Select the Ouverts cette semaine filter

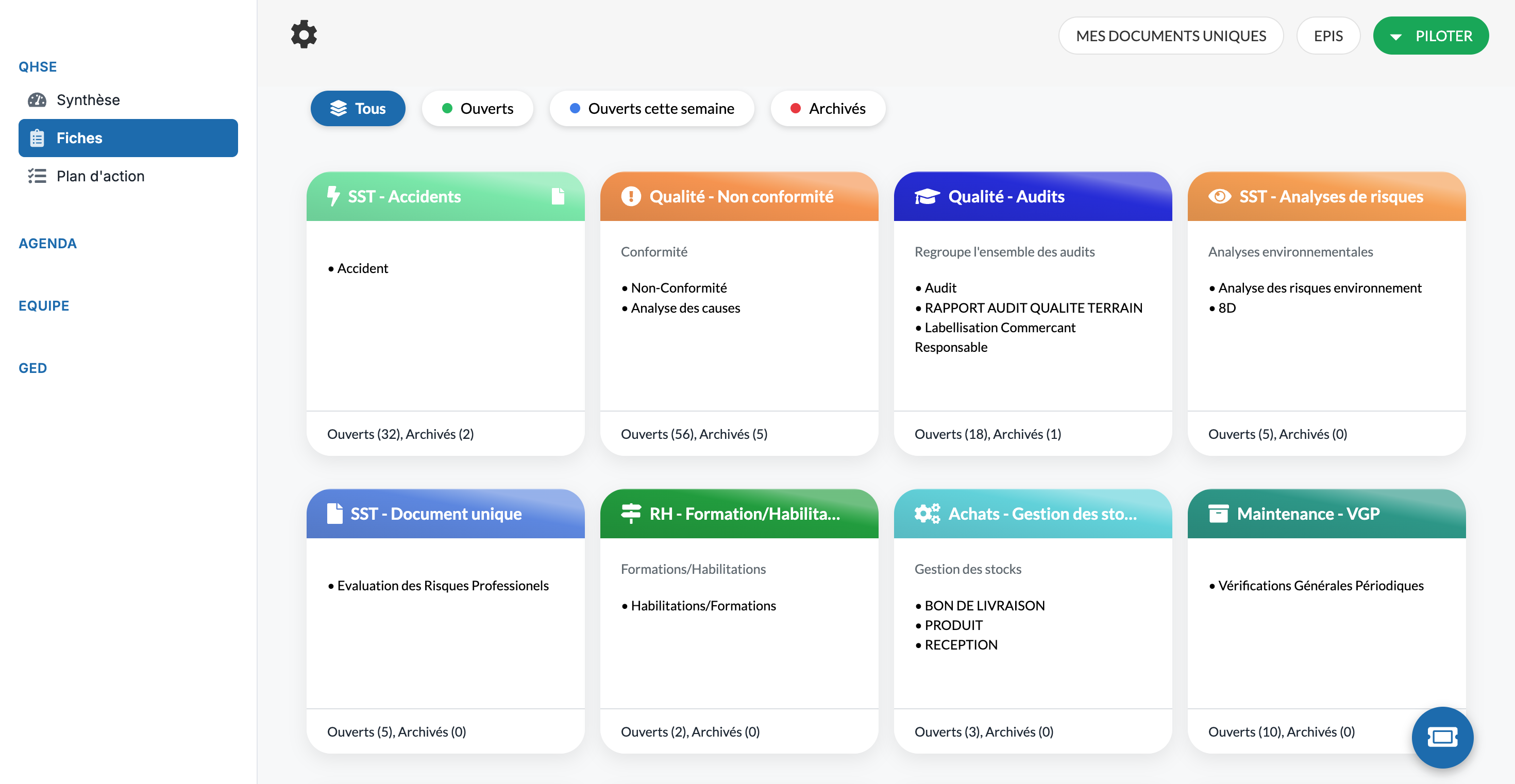tap(652, 109)
